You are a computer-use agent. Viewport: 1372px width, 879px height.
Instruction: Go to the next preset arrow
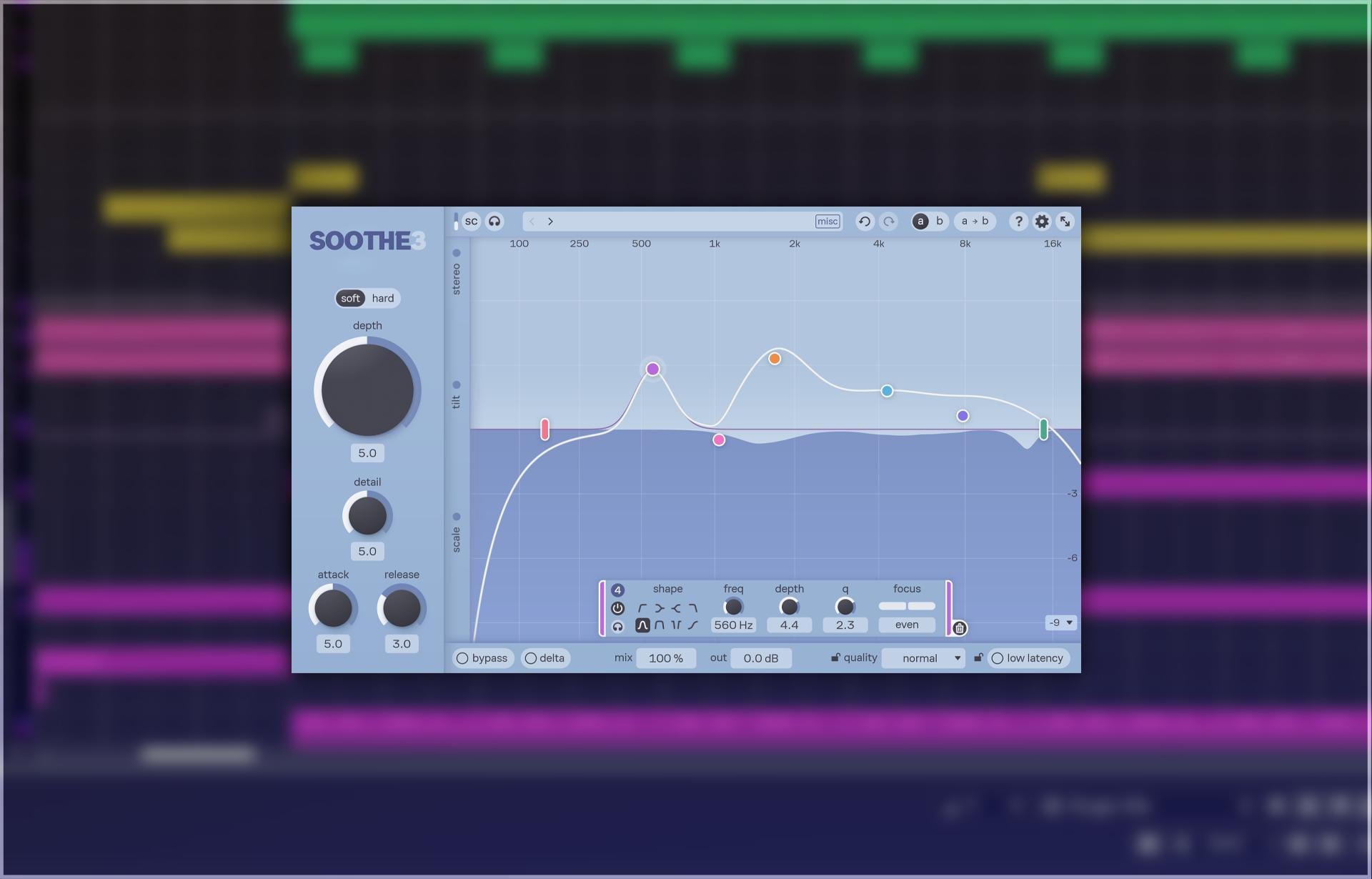coord(550,222)
